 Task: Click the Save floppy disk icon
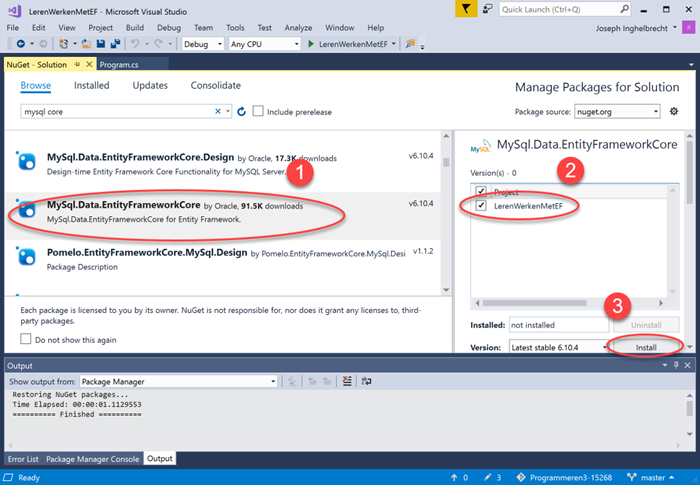click(x=101, y=44)
